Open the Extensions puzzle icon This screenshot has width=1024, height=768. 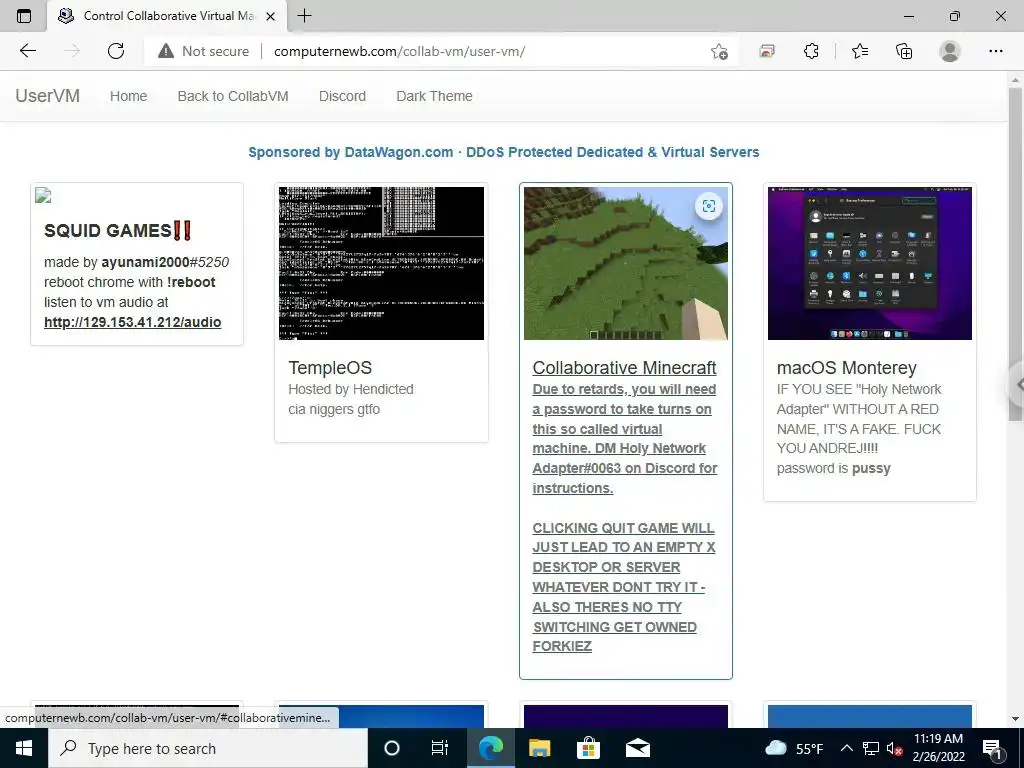click(x=811, y=51)
